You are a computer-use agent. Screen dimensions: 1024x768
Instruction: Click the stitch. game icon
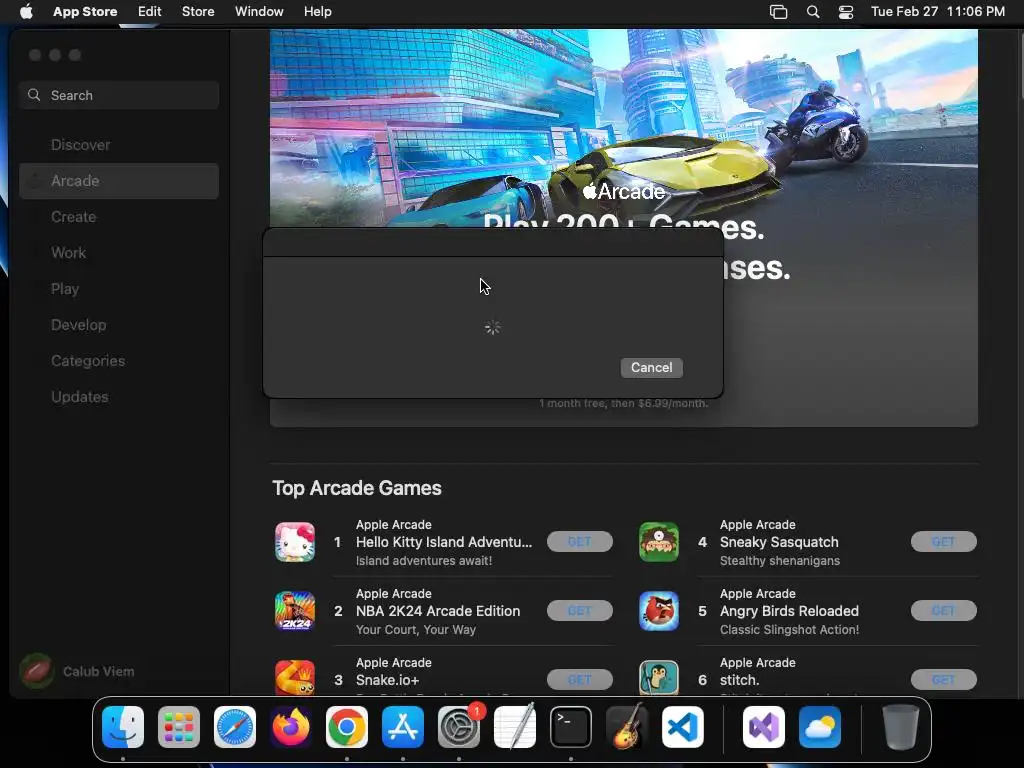[x=659, y=678]
